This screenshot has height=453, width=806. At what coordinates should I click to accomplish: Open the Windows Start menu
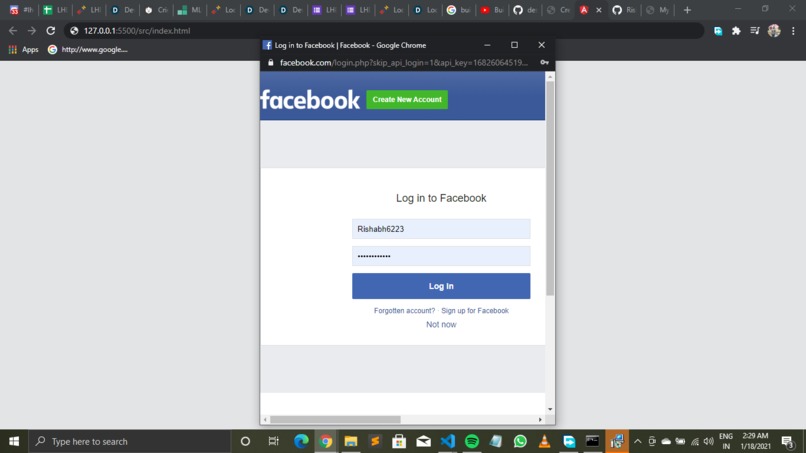click(x=14, y=441)
